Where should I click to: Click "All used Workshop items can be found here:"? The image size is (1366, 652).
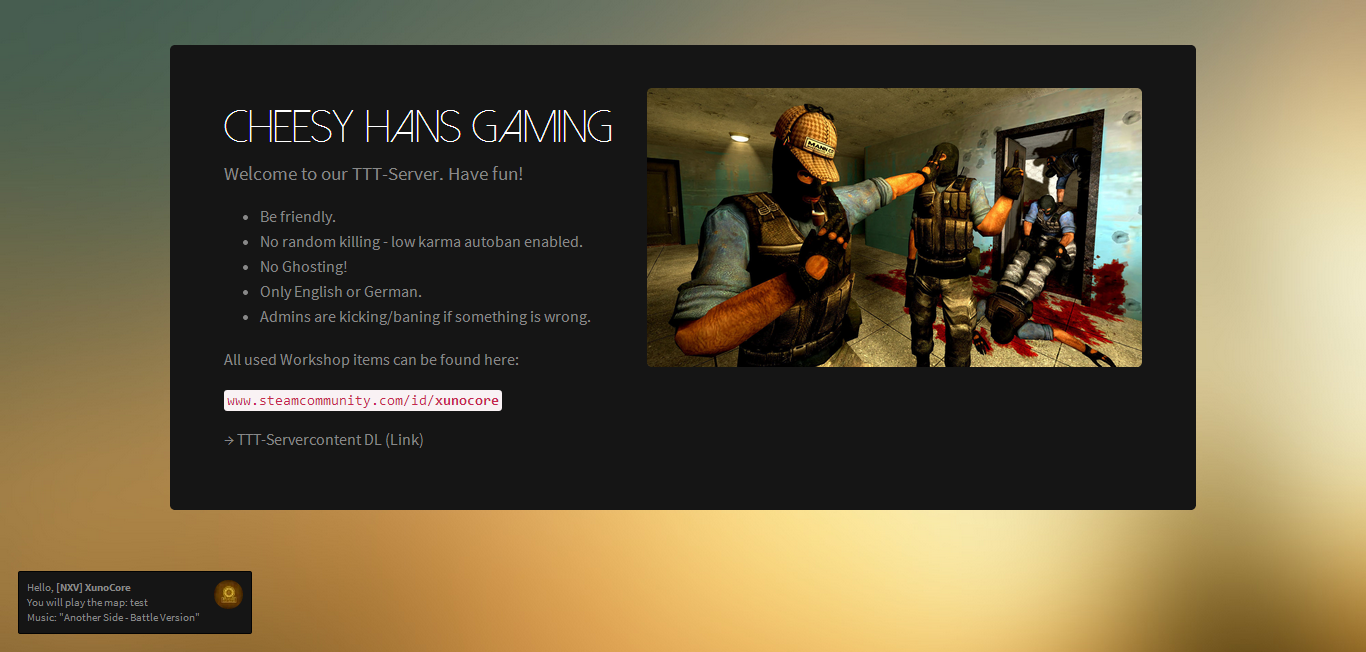[x=371, y=360]
